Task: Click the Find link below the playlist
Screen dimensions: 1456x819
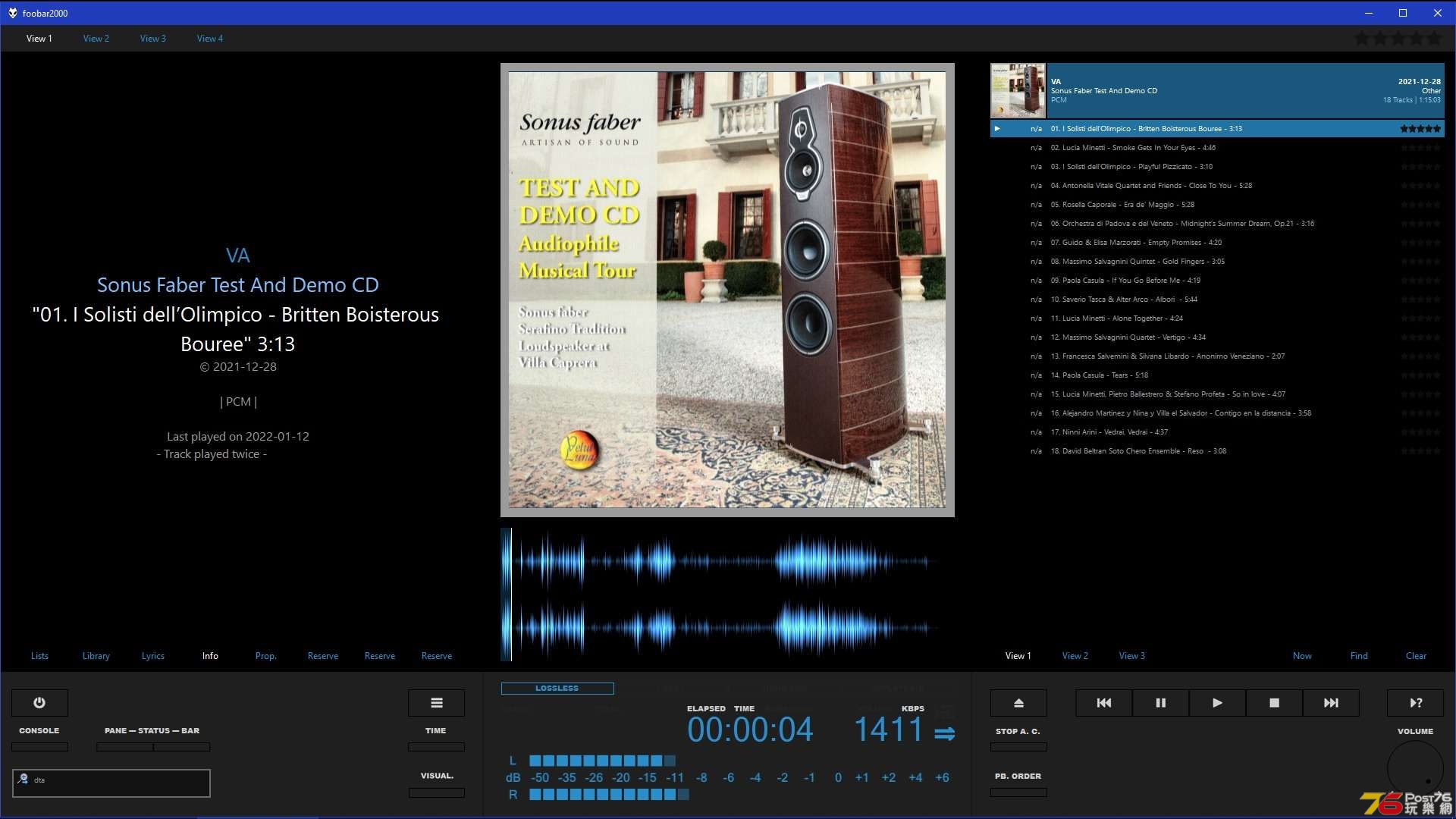Action: [1359, 656]
